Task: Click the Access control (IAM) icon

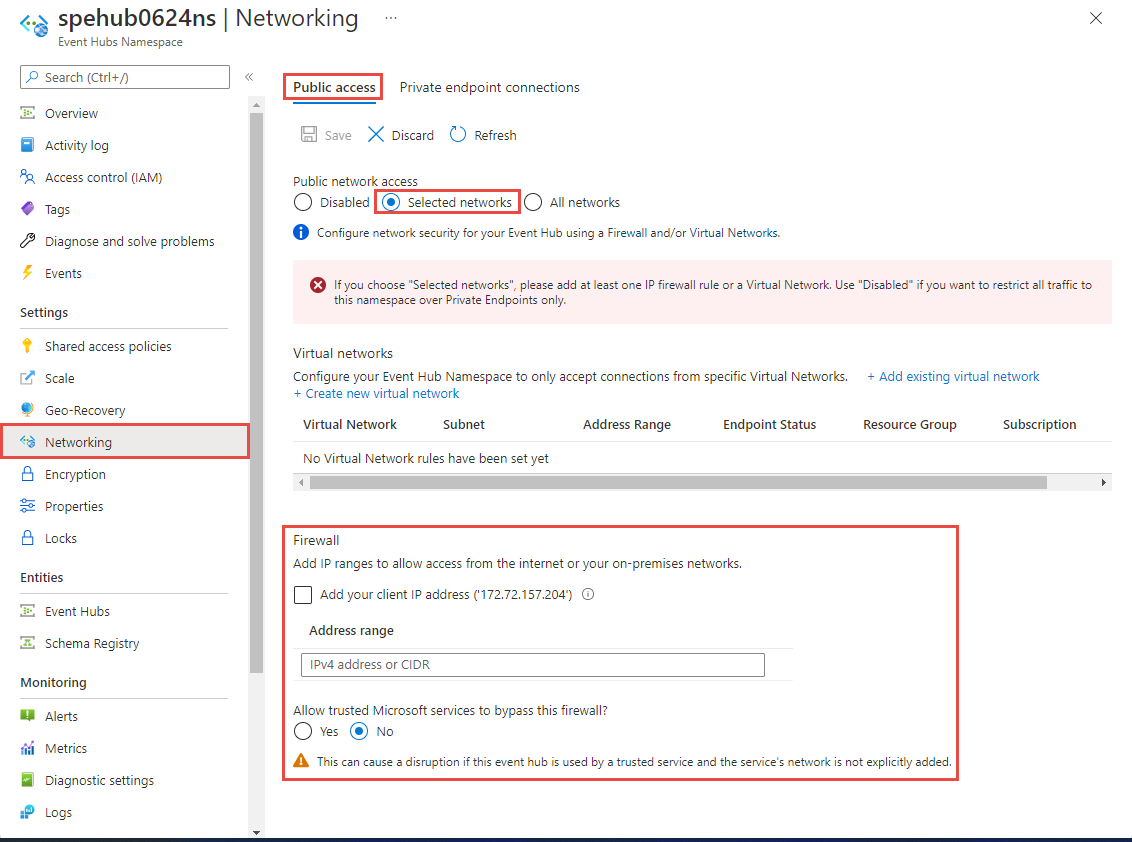Action: 27,177
